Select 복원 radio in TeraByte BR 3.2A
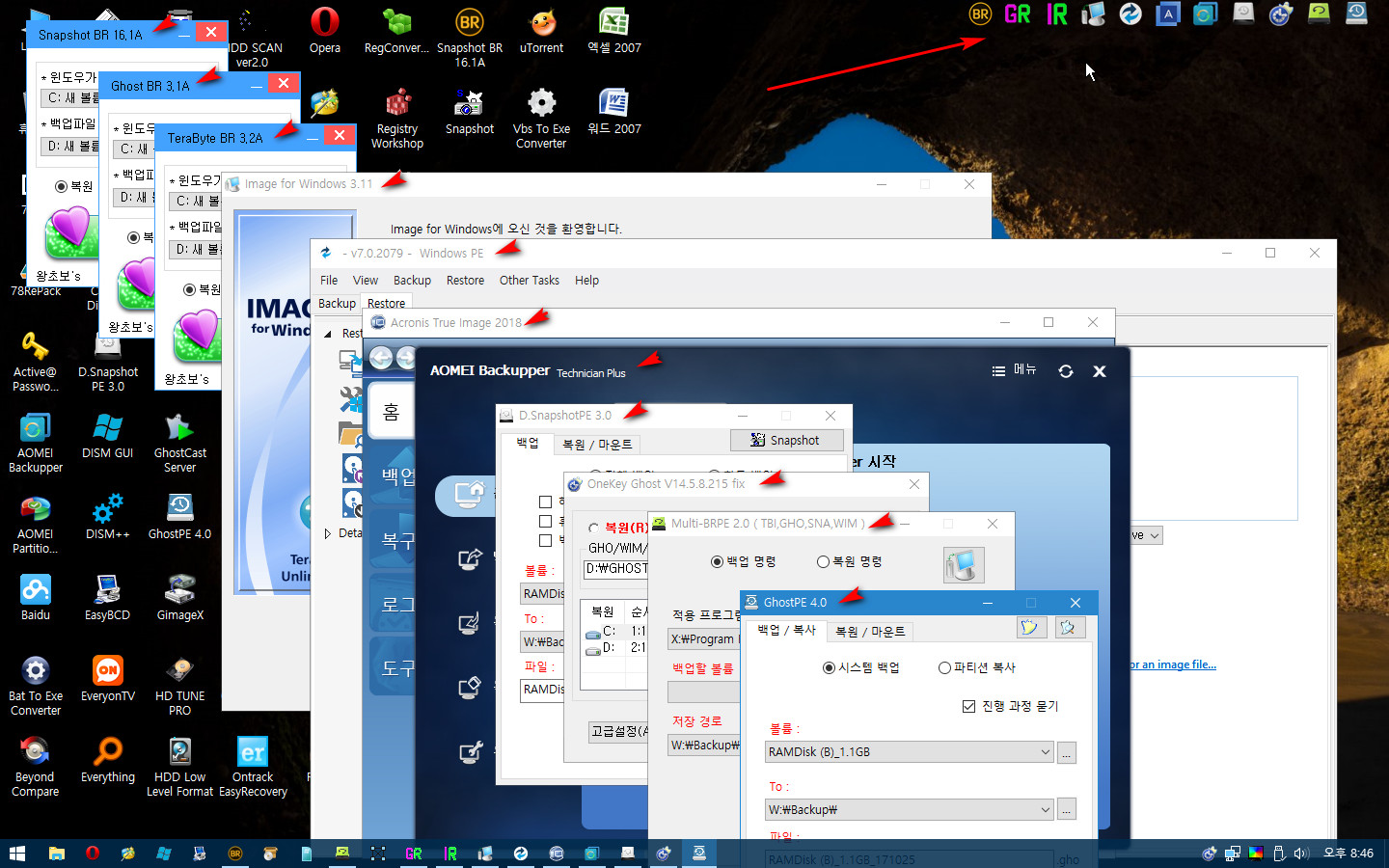The width and height of the screenshot is (1389, 868). [x=203, y=289]
